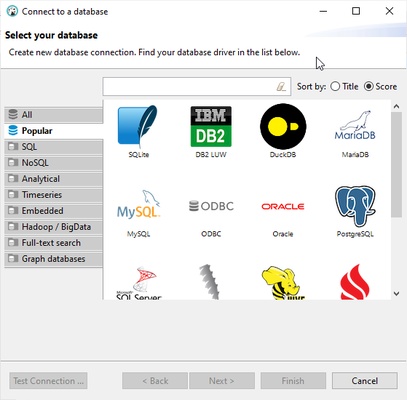This screenshot has width=407, height=400.
Task: Click the driver list scrollbar thumb
Action: point(396,165)
